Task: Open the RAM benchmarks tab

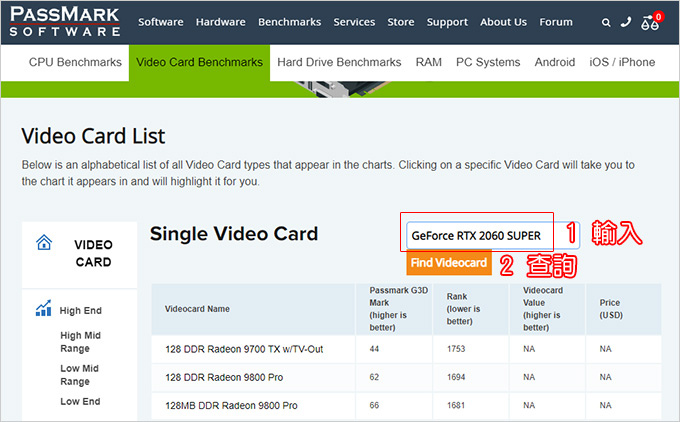Action: 428,62
